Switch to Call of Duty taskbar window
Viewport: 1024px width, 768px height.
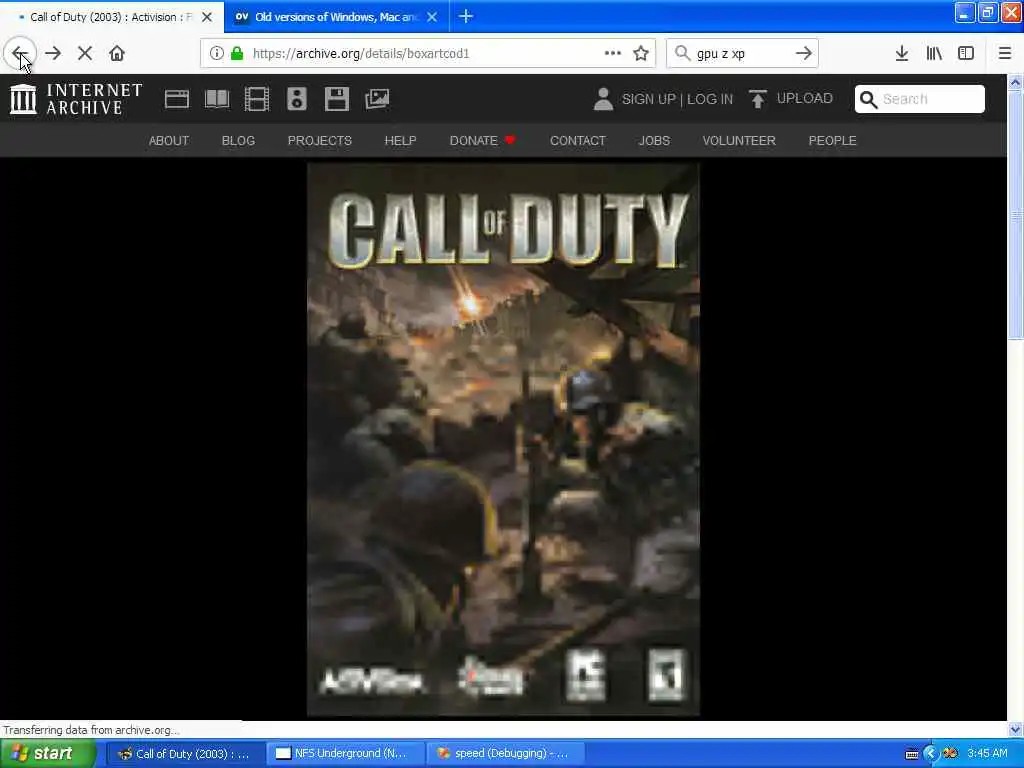point(185,754)
